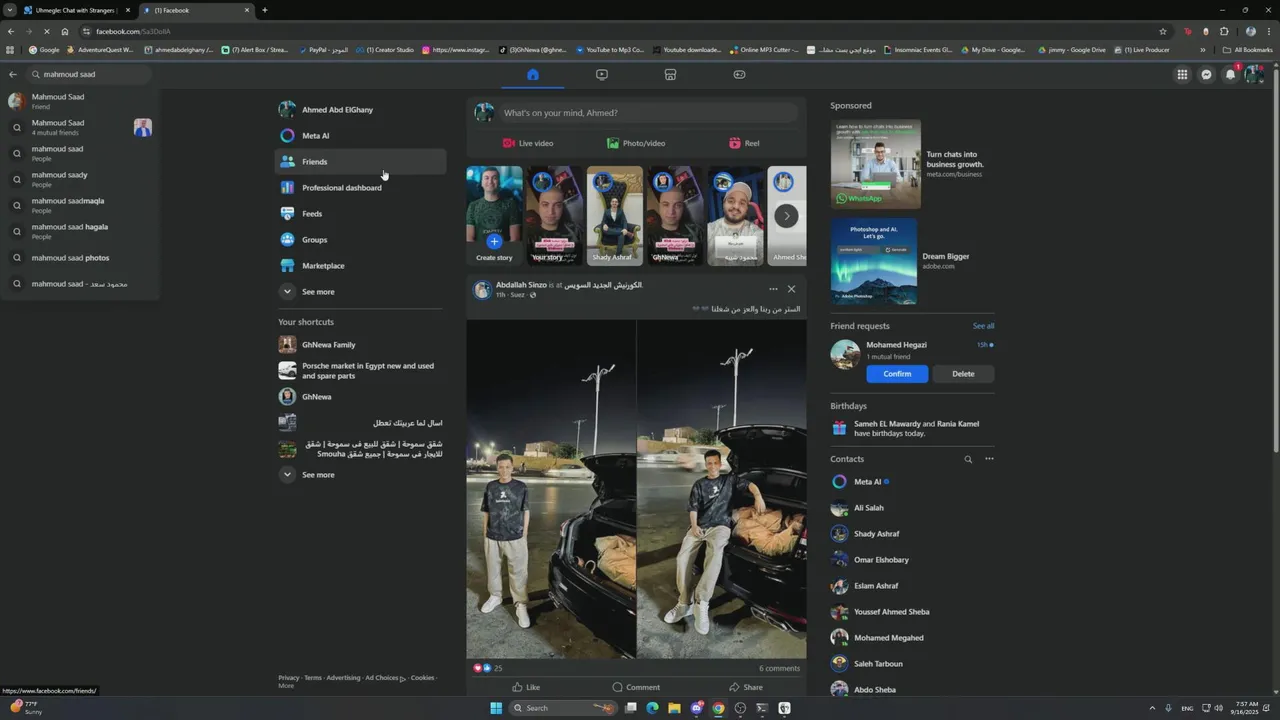
Task: Open Birthdays notice for Sameh EL Mawardy
Action: coord(912,428)
